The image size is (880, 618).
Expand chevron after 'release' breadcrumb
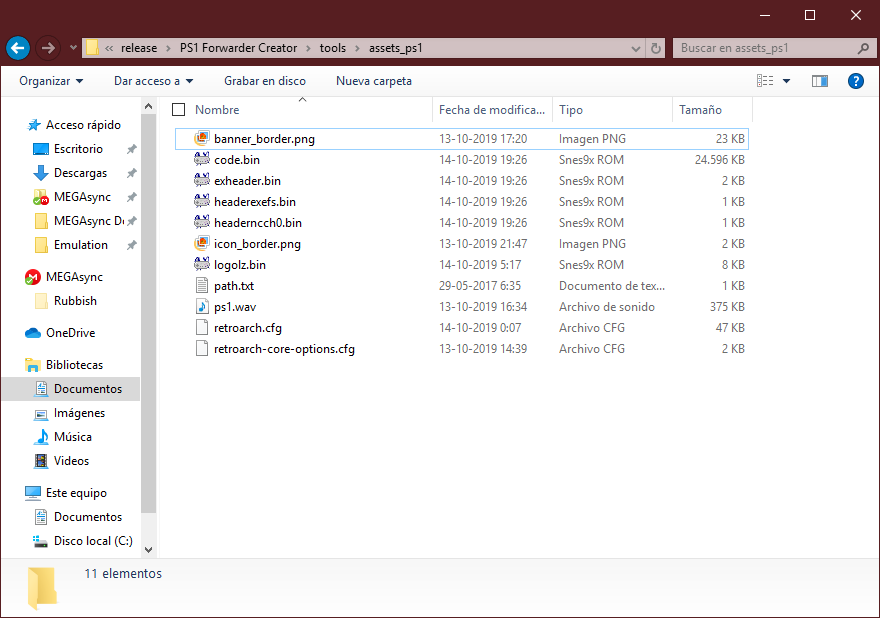(168, 48)
